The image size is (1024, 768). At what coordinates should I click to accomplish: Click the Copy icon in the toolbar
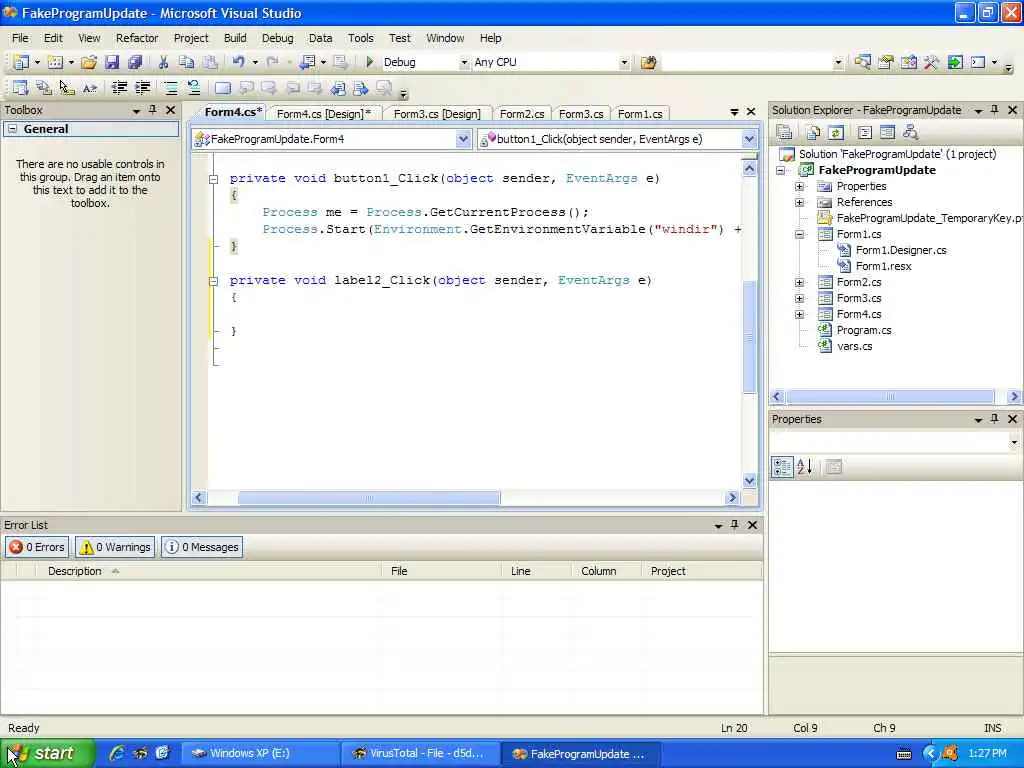pos(186,63)
